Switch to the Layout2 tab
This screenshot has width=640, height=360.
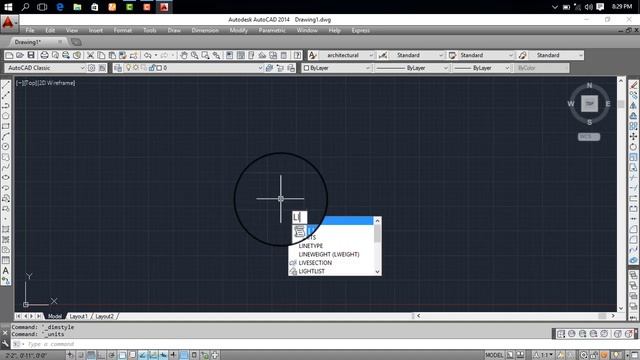click(x=104, y=316)
